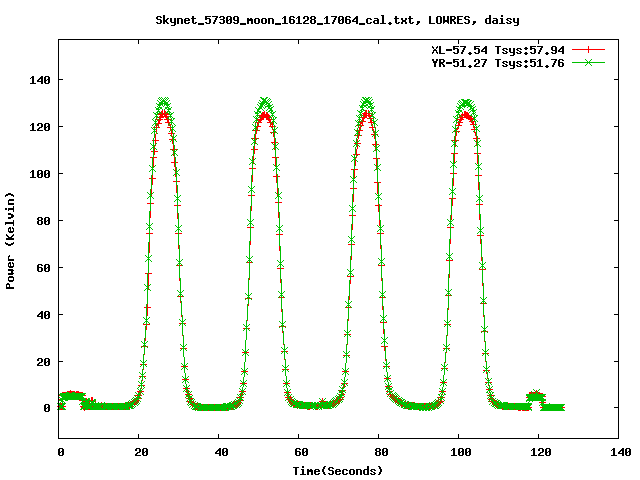Click the Time(Seconds) x-axis label
This screenshot has width=640, height=480.
pyautogui.click(x=338, y=471)
